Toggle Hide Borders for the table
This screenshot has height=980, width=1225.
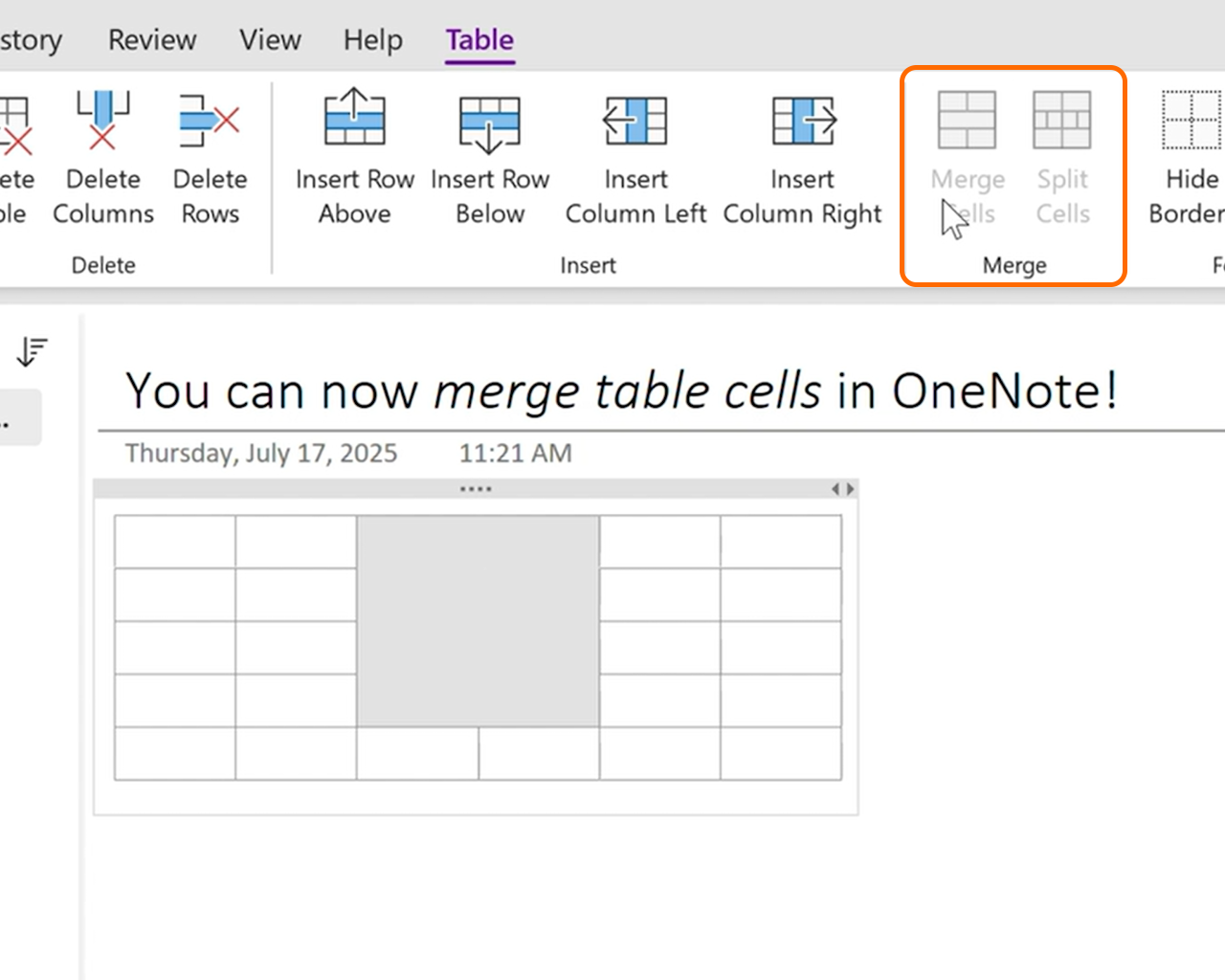[x=1192, y=122]
